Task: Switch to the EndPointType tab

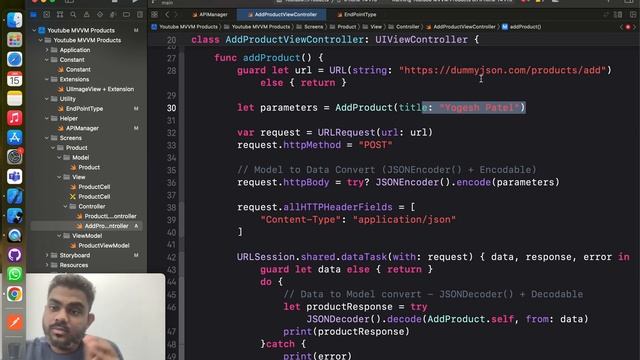Action: click(357, 15)
